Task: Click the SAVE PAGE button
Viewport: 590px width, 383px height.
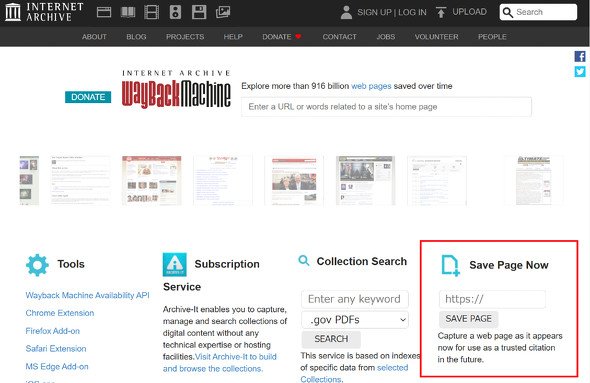Action: [468, 319]
